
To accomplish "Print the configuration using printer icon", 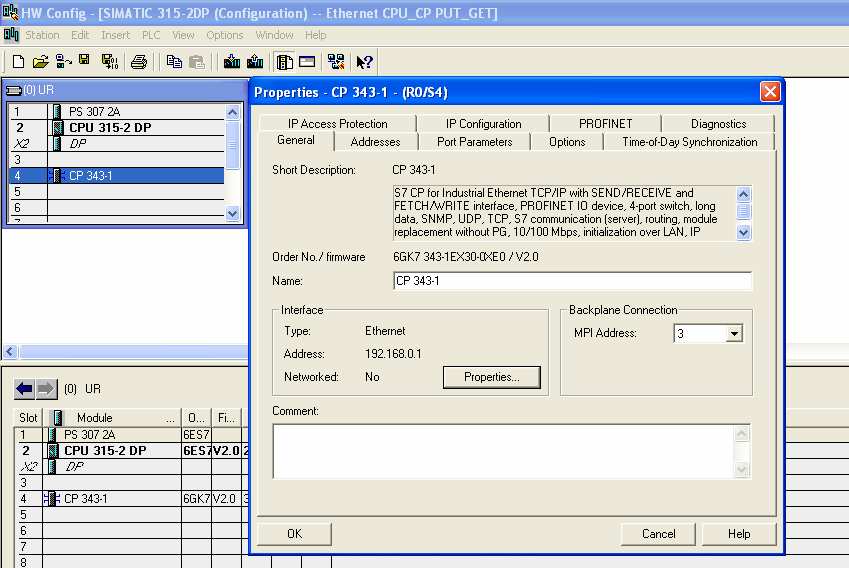I will tap(139, 62).
